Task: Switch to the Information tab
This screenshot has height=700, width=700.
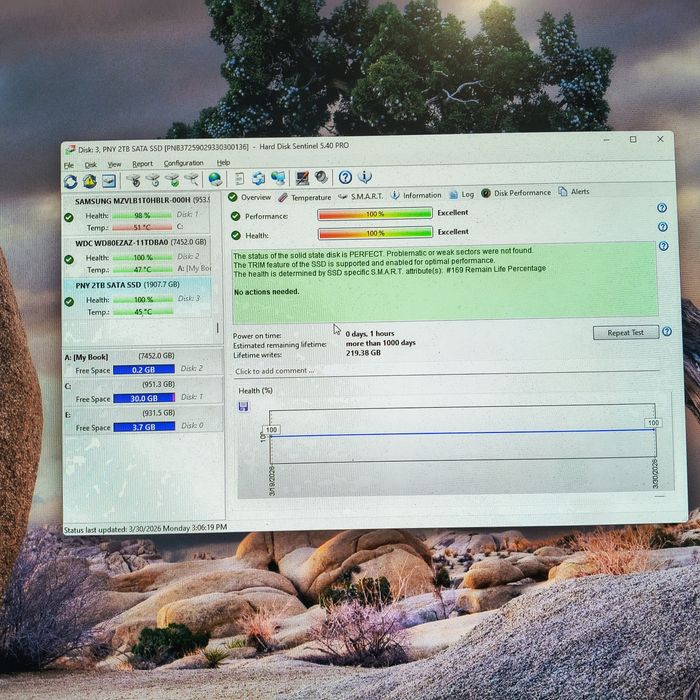Action: point(416,195)
